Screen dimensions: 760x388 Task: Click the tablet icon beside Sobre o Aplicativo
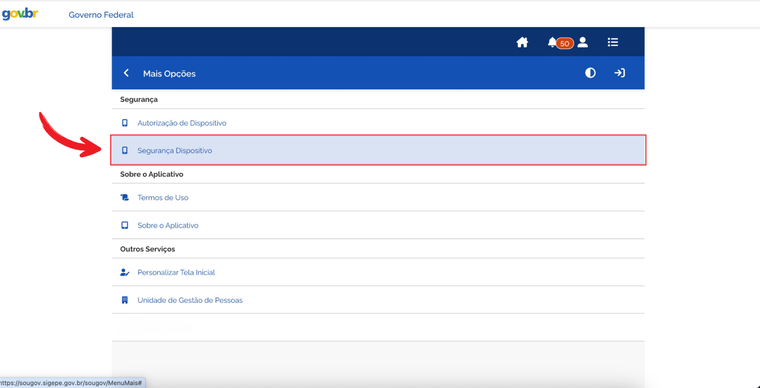click(x=125, y=225)
